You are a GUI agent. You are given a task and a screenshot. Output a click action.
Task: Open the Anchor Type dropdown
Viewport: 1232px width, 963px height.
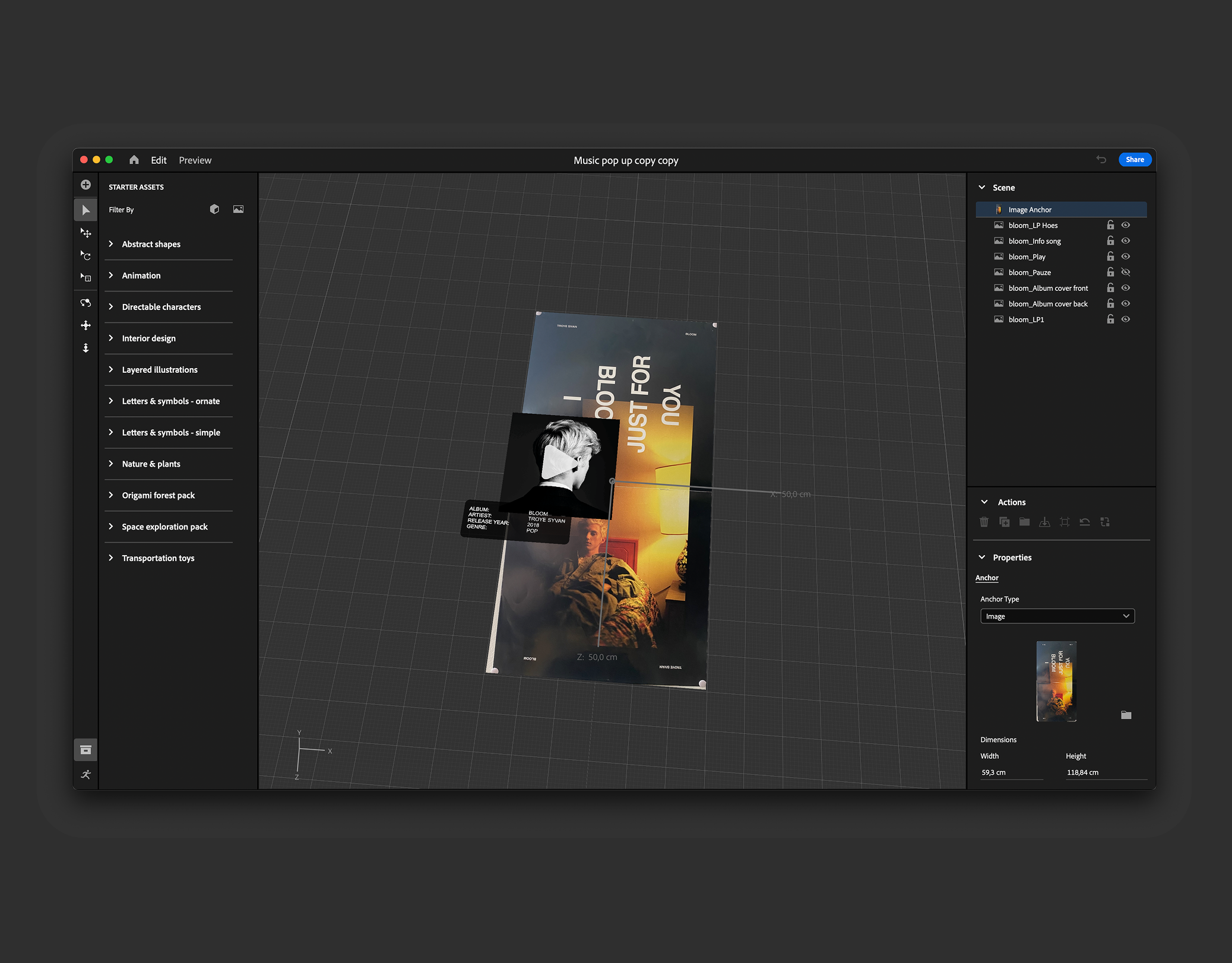[x=1057, y=616]
